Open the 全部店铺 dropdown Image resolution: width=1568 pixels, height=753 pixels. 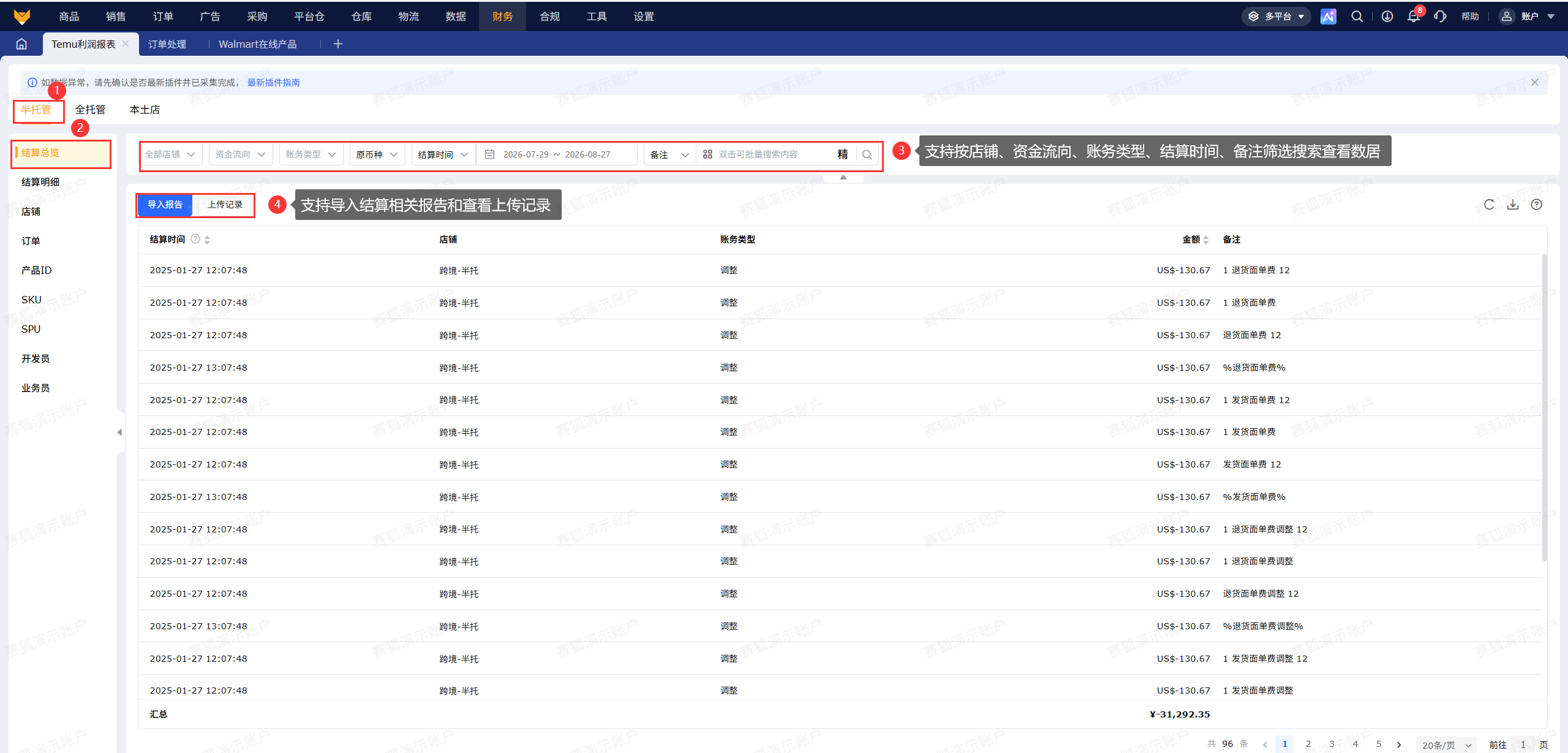[x=171, y=154]
